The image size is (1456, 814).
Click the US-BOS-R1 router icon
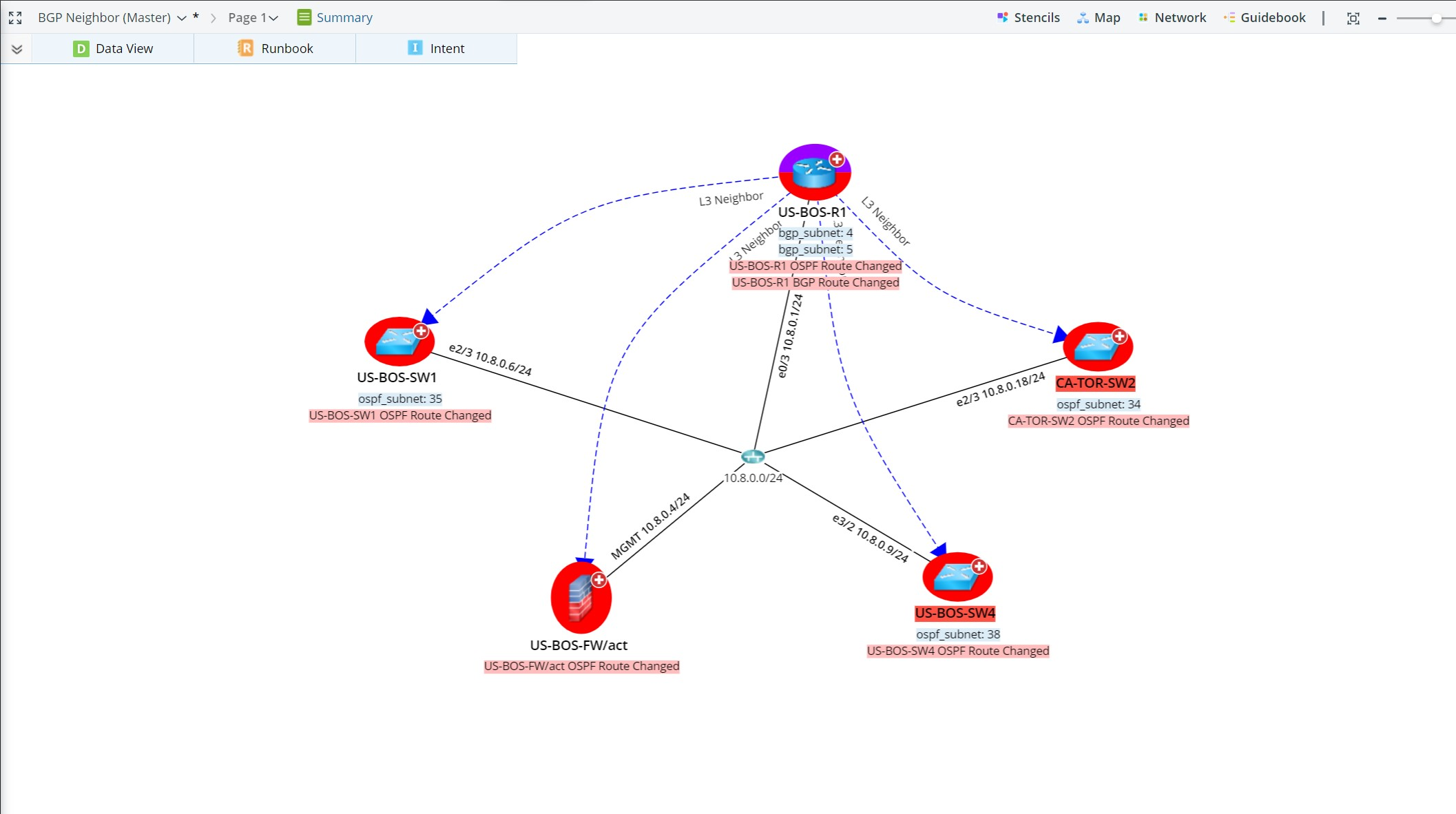(813, 174)
